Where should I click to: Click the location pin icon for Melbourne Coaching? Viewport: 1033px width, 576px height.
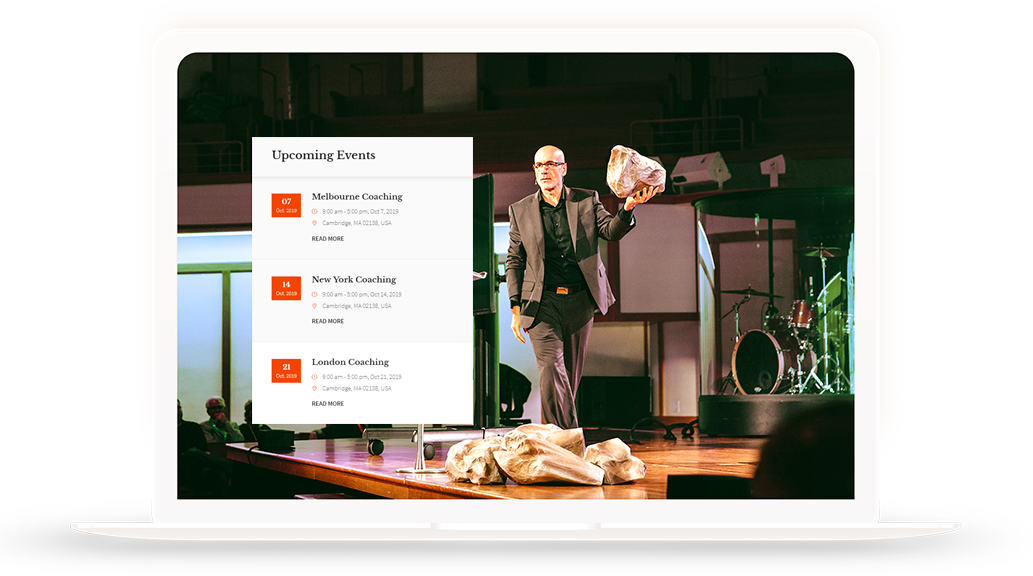click(x=315, y=224)
